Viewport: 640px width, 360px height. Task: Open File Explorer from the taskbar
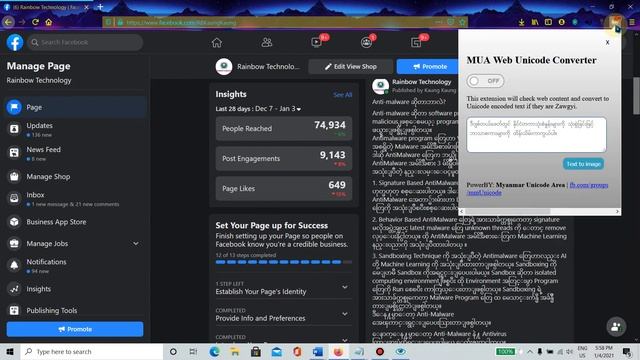(235, 351)
